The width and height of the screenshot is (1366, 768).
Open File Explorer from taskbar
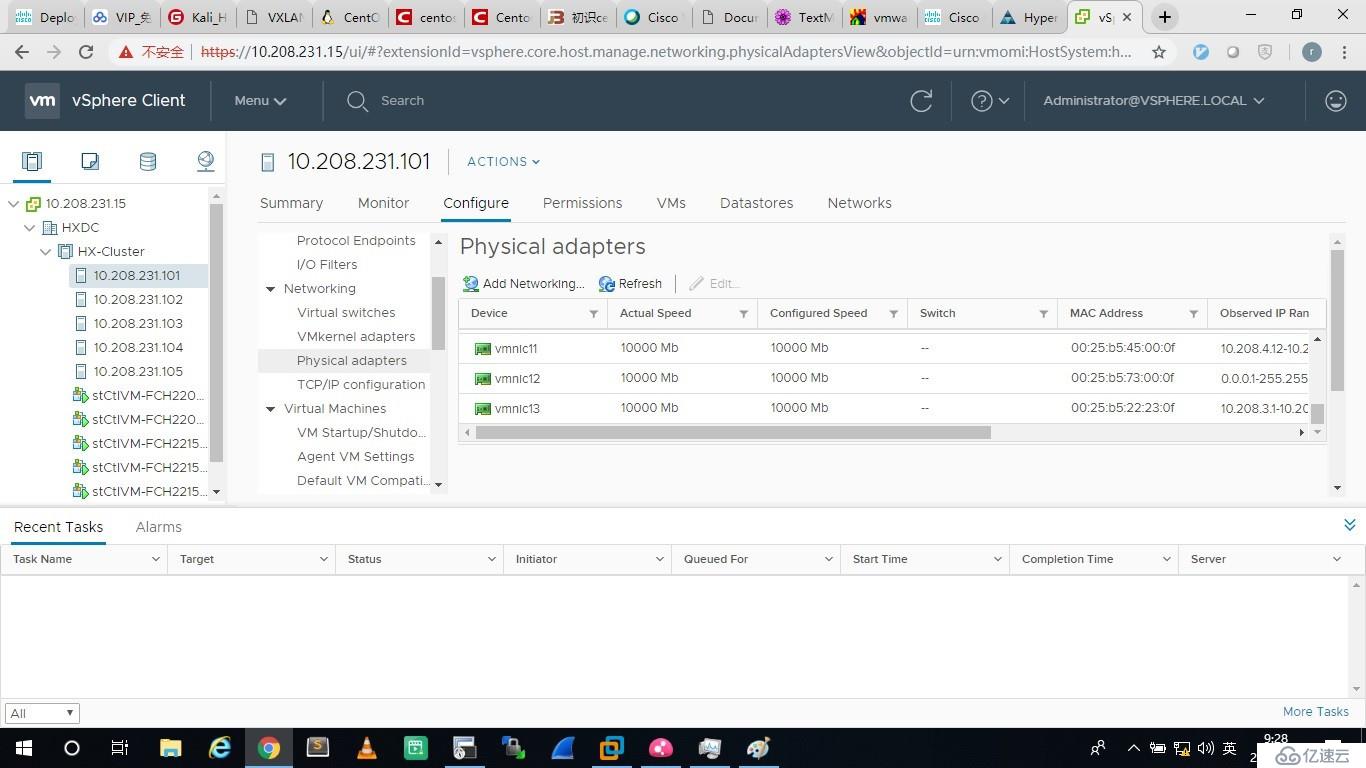pyautogui.click(x=171, y=748)
